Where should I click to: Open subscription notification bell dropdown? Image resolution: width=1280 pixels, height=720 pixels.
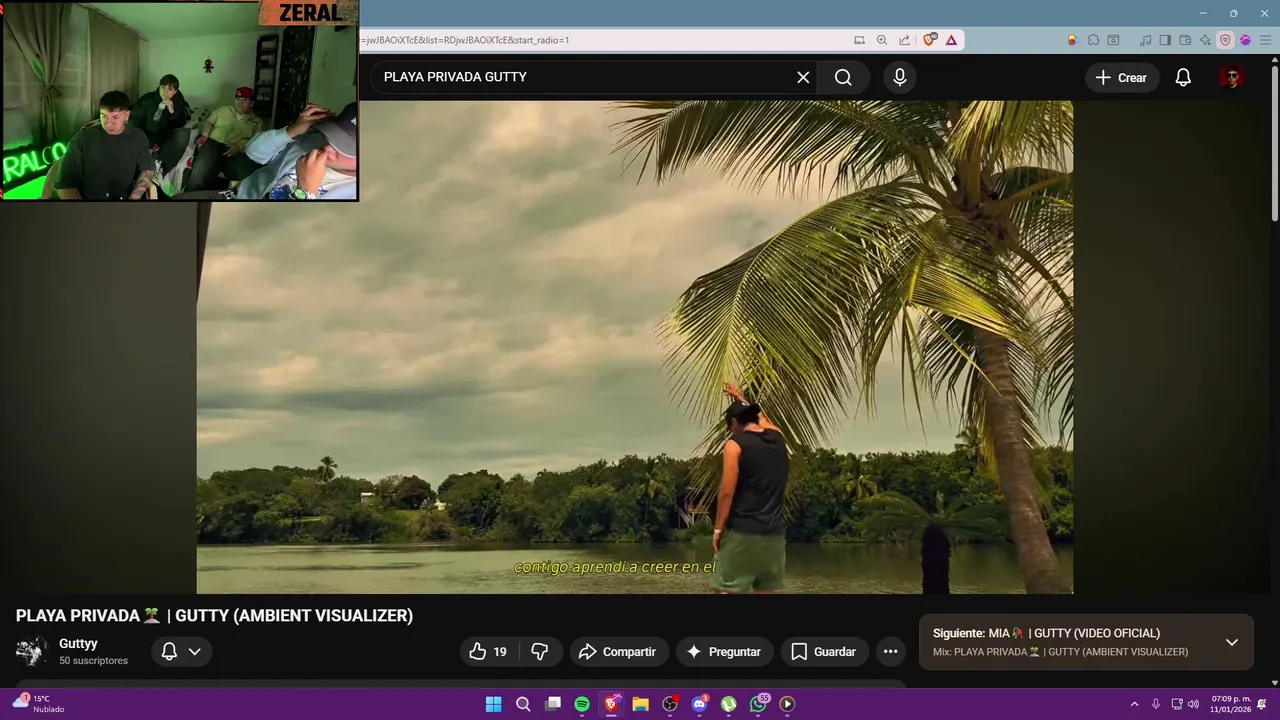click(181, 652)
